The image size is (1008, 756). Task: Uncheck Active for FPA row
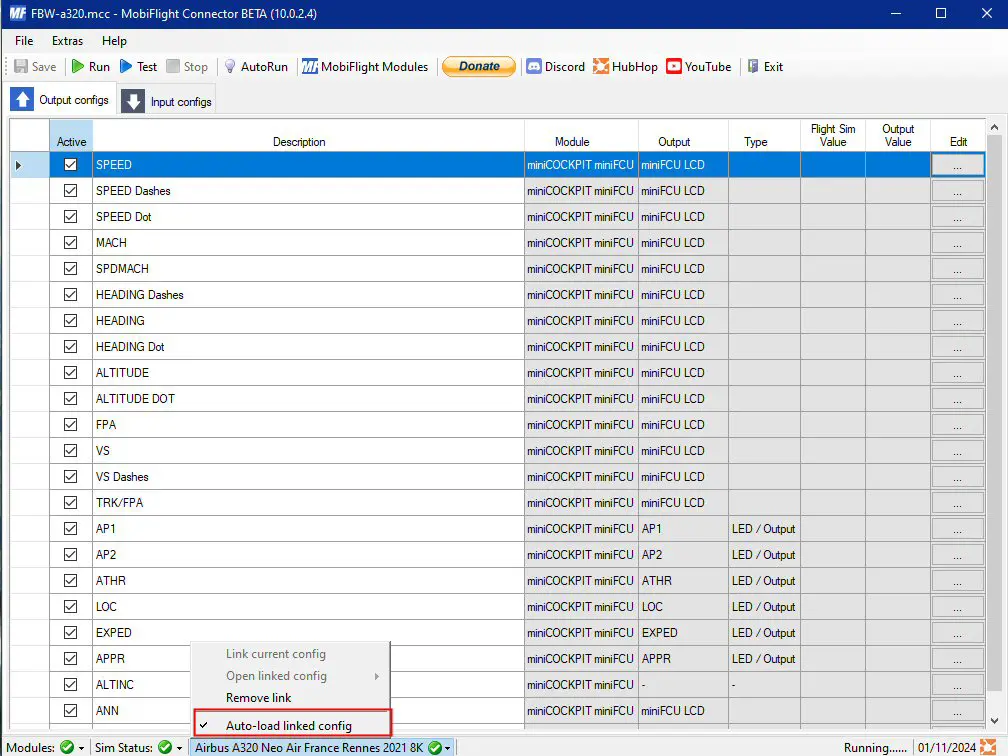click(x=71, y=424)
